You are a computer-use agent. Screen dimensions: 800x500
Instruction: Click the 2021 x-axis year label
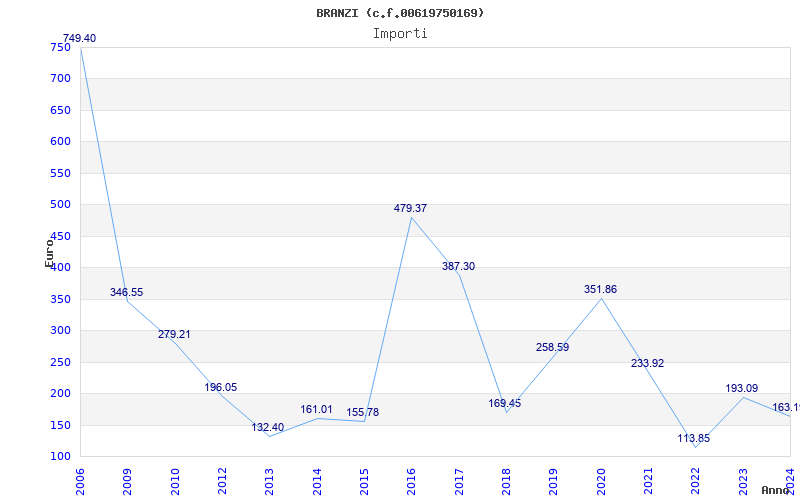click(648, 482)
